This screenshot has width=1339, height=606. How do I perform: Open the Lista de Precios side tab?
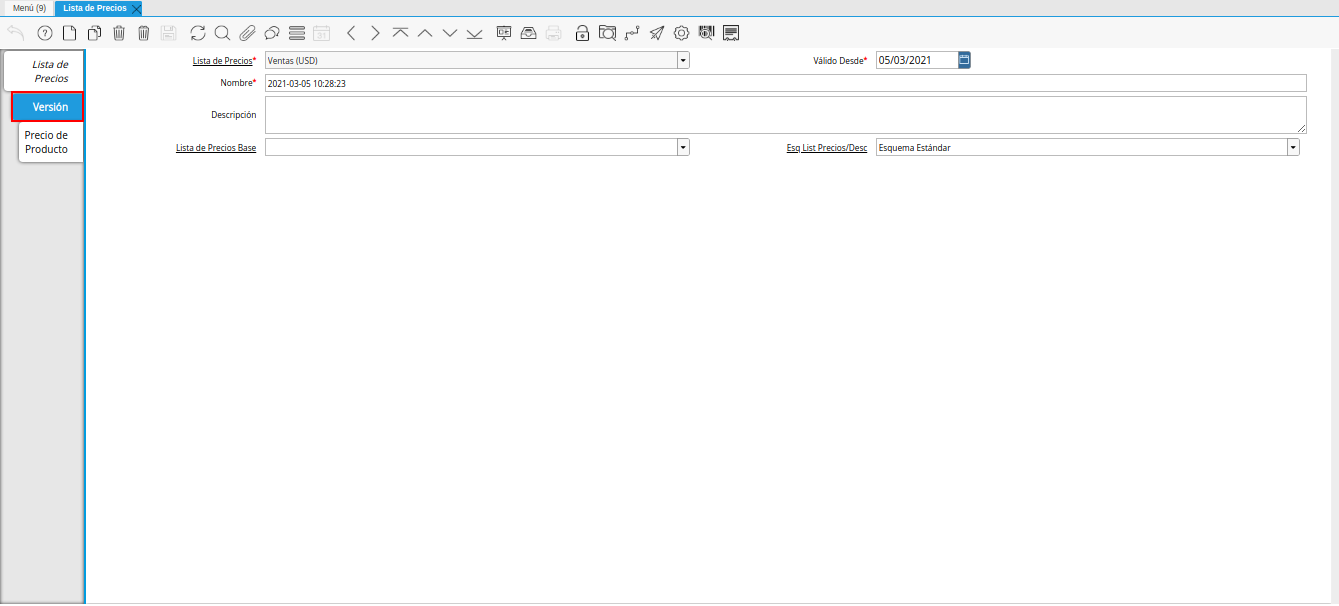(x=44, y=71)
